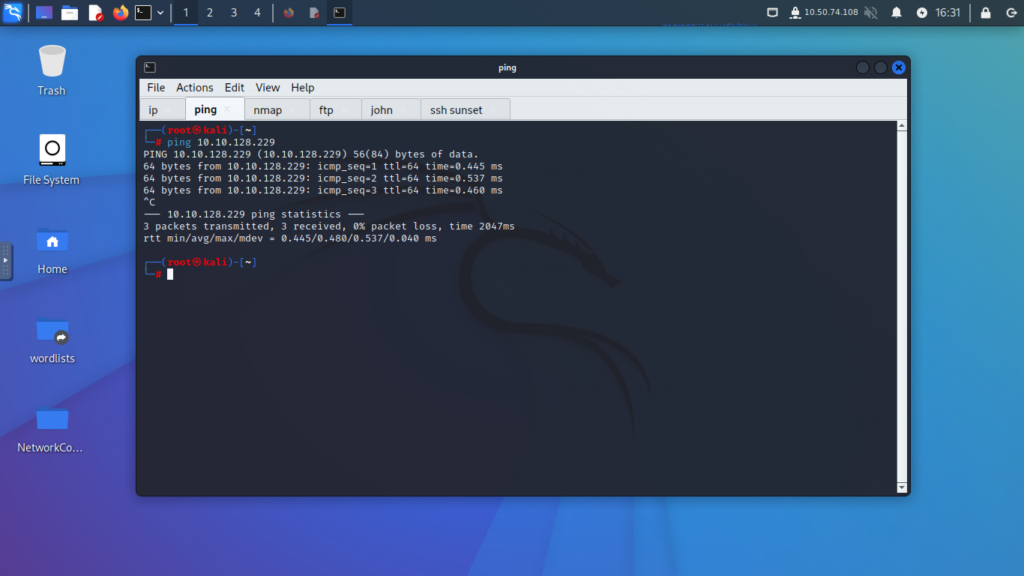Click the power manager icon
1024x576 pixels.
click(x=921, y=13)
